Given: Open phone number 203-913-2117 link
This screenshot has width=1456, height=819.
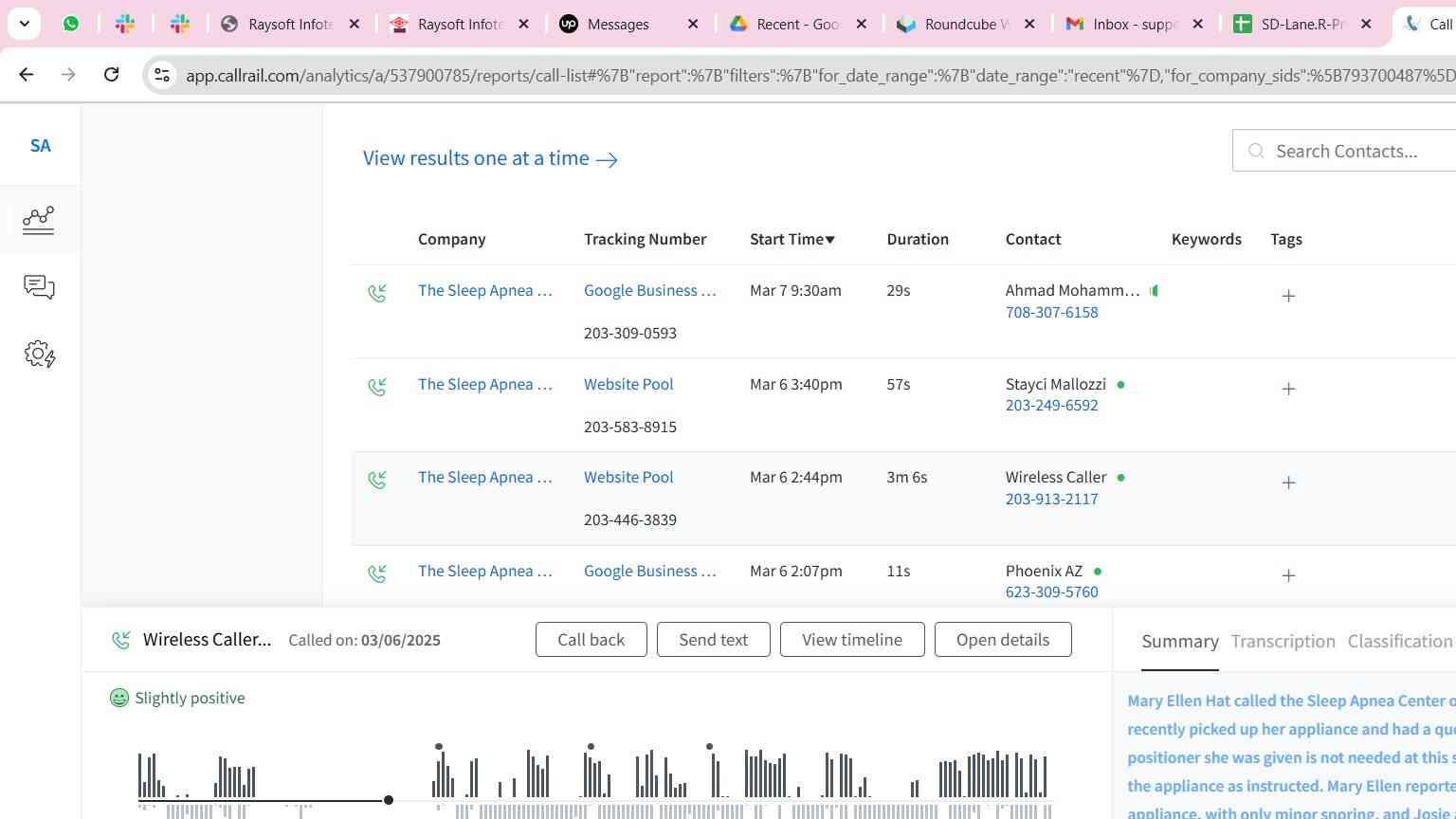Looking at the screenshot, I should [1052, 499].
